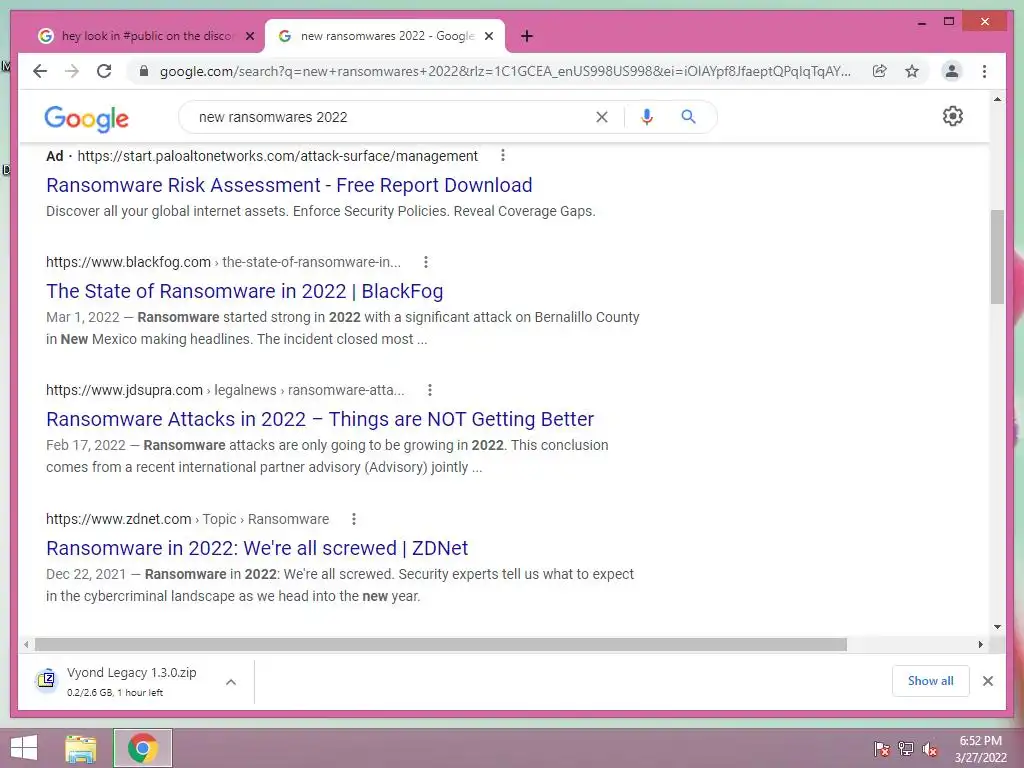Open the Windows Start menu

coord(24,748)
